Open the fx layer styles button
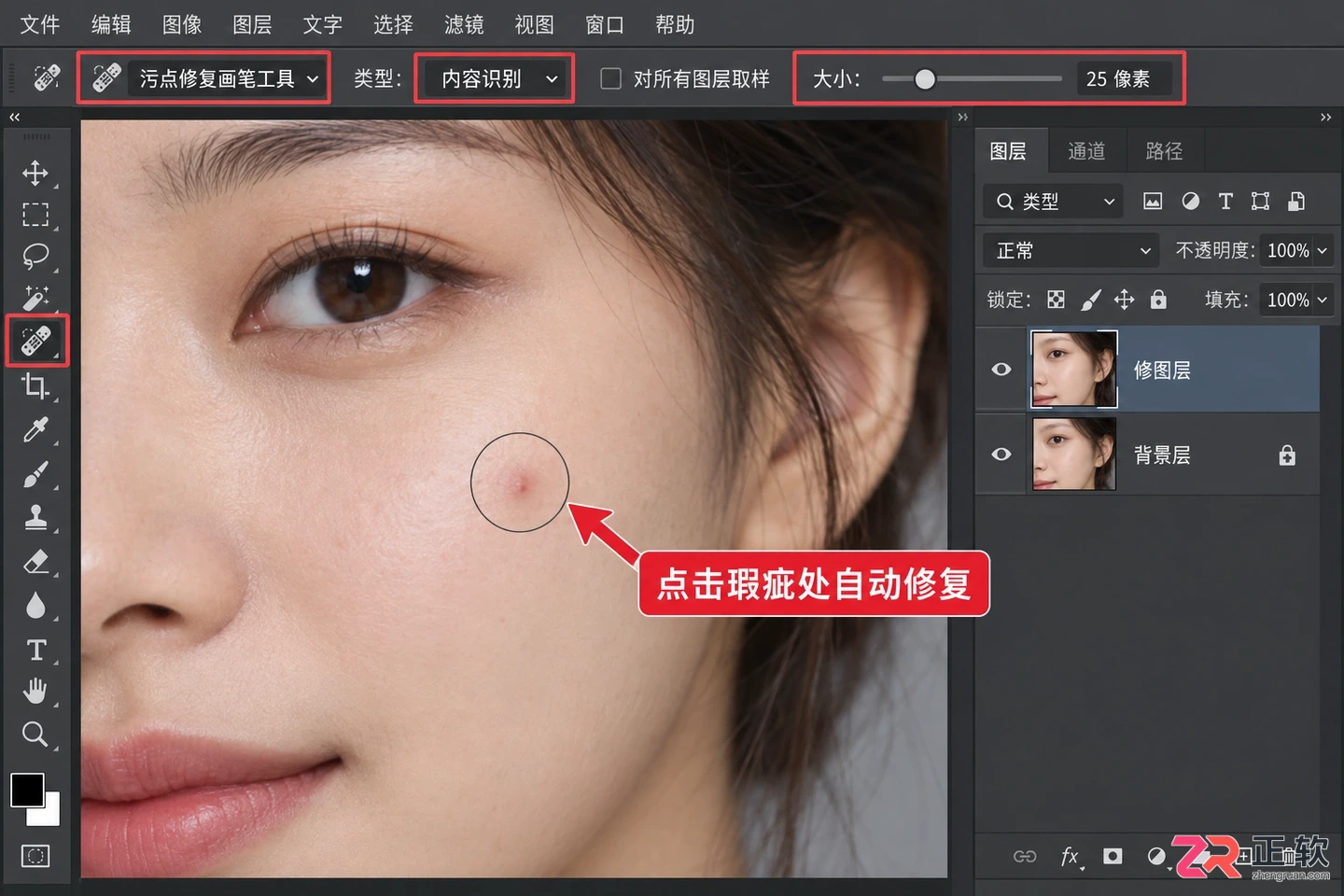The height and width of the screenshot is (896, 1344). pos(1071,856)
